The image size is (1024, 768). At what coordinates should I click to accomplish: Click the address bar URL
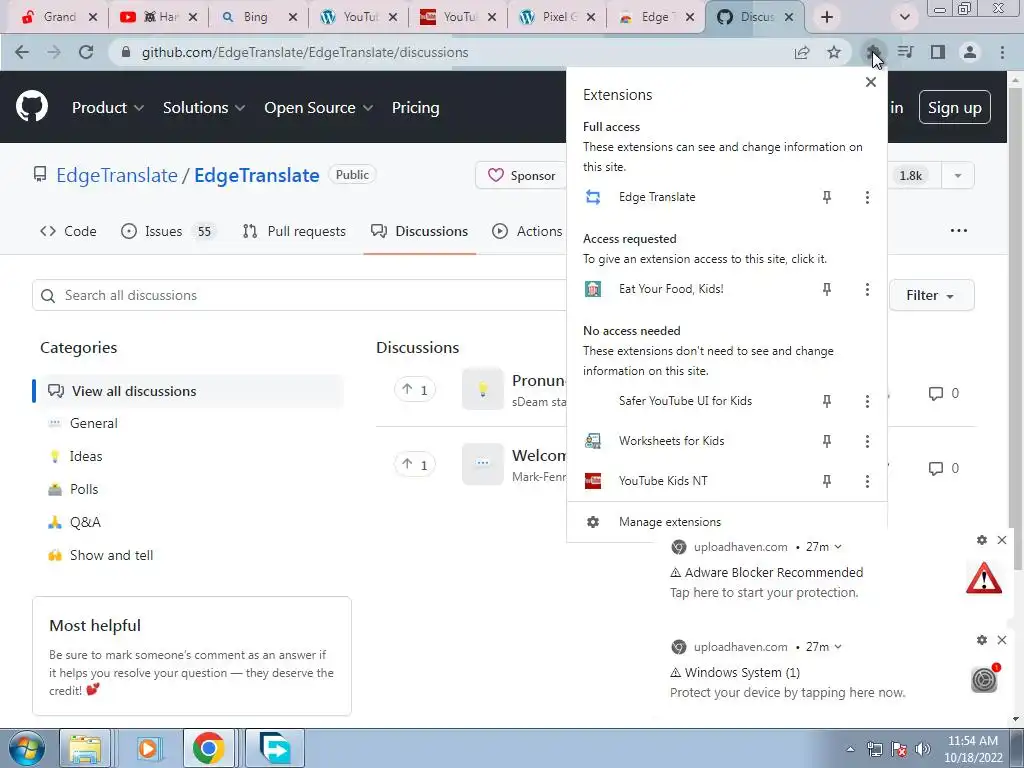coord(305,52)
